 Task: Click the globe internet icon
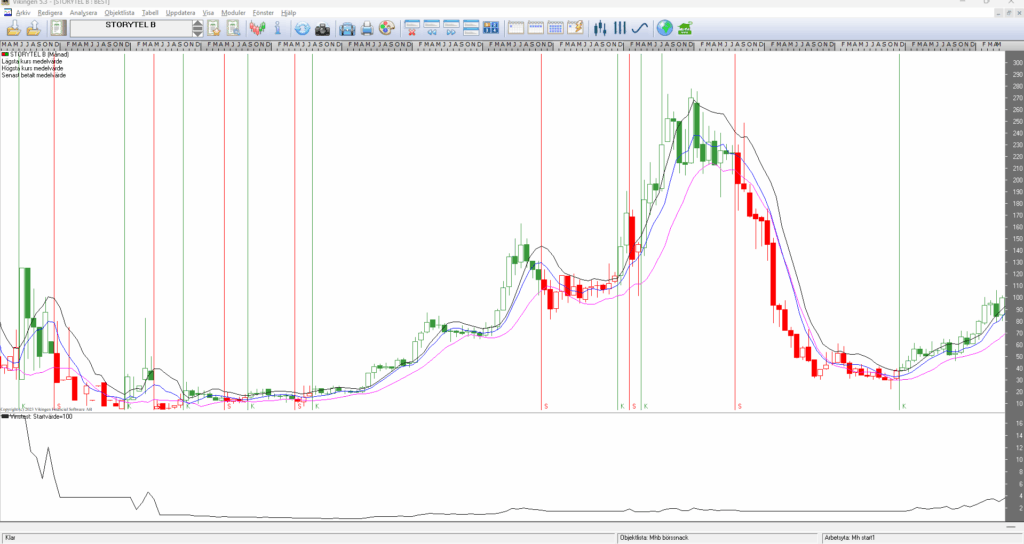665,28
